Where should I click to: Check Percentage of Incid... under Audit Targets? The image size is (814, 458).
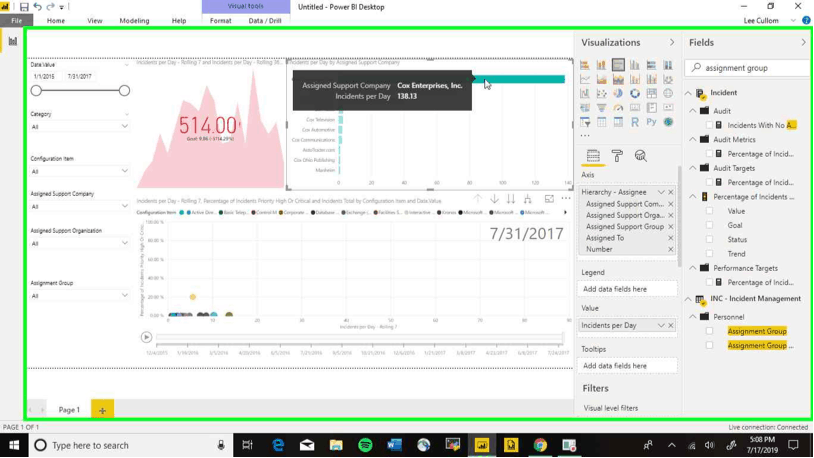pos(709,182)
